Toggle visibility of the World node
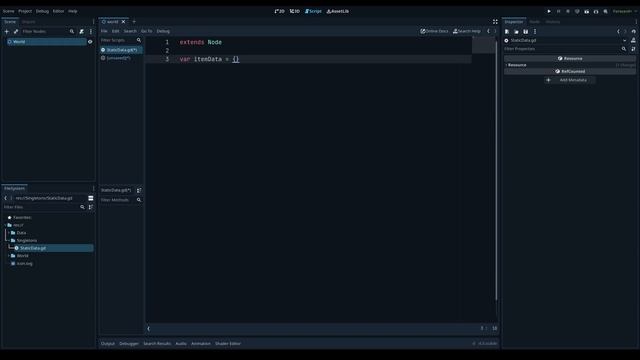 click(x=90, y=42)
